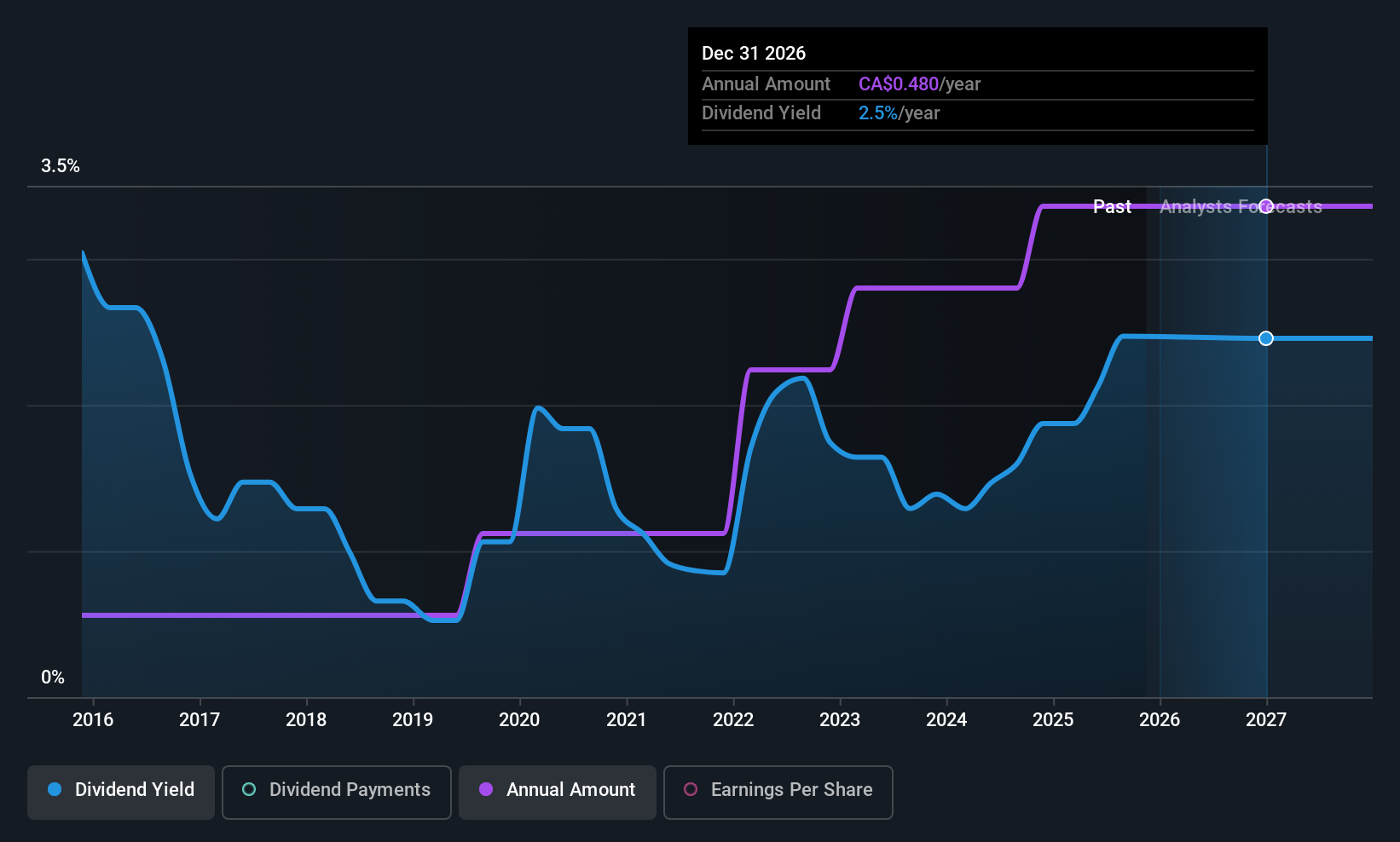The width and height of the screenshot is (1400, 842).
Task: Switch to the Past section of the chart
Action: tap(1112, 206)
